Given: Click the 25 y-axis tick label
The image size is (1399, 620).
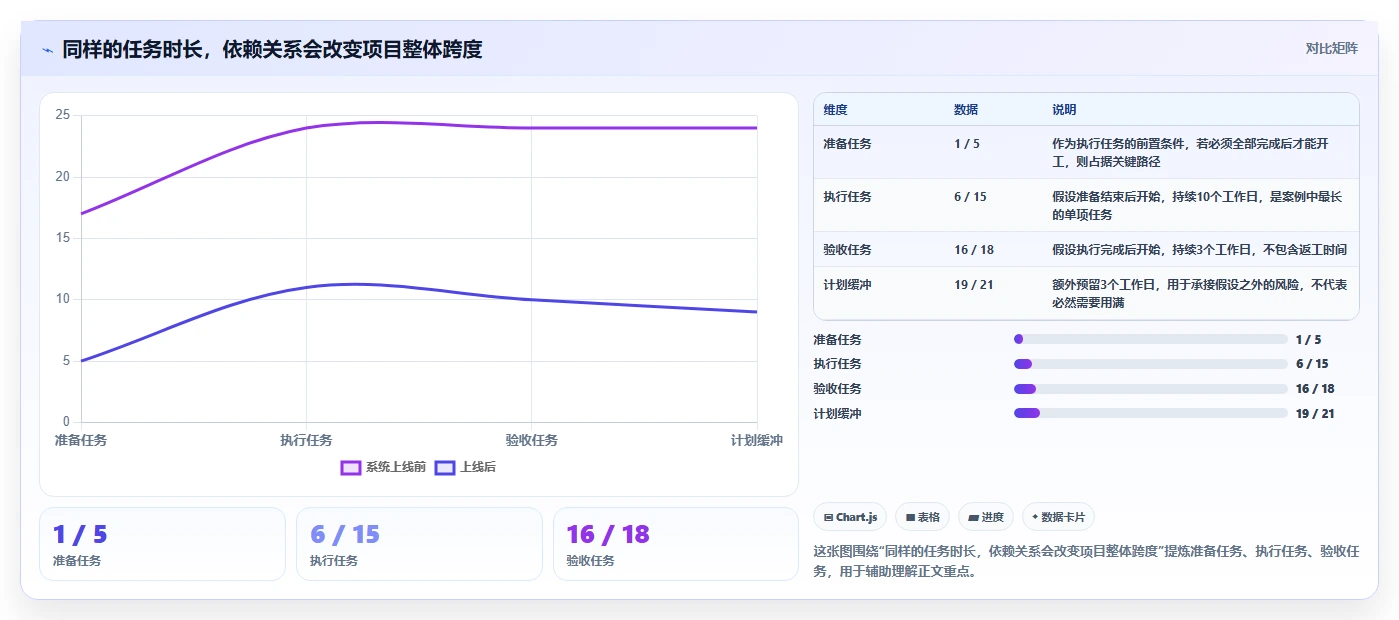Looking at the screenshot, I should click(x=63, y=115).
